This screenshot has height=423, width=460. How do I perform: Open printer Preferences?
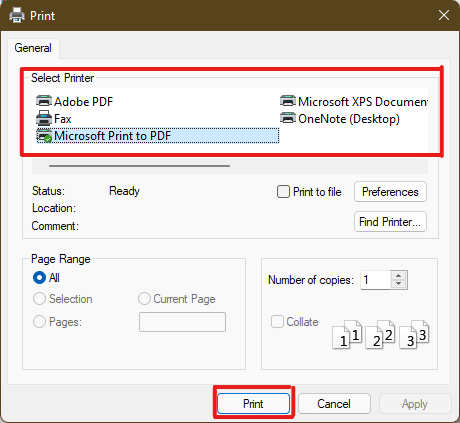[x=390, y=192]
